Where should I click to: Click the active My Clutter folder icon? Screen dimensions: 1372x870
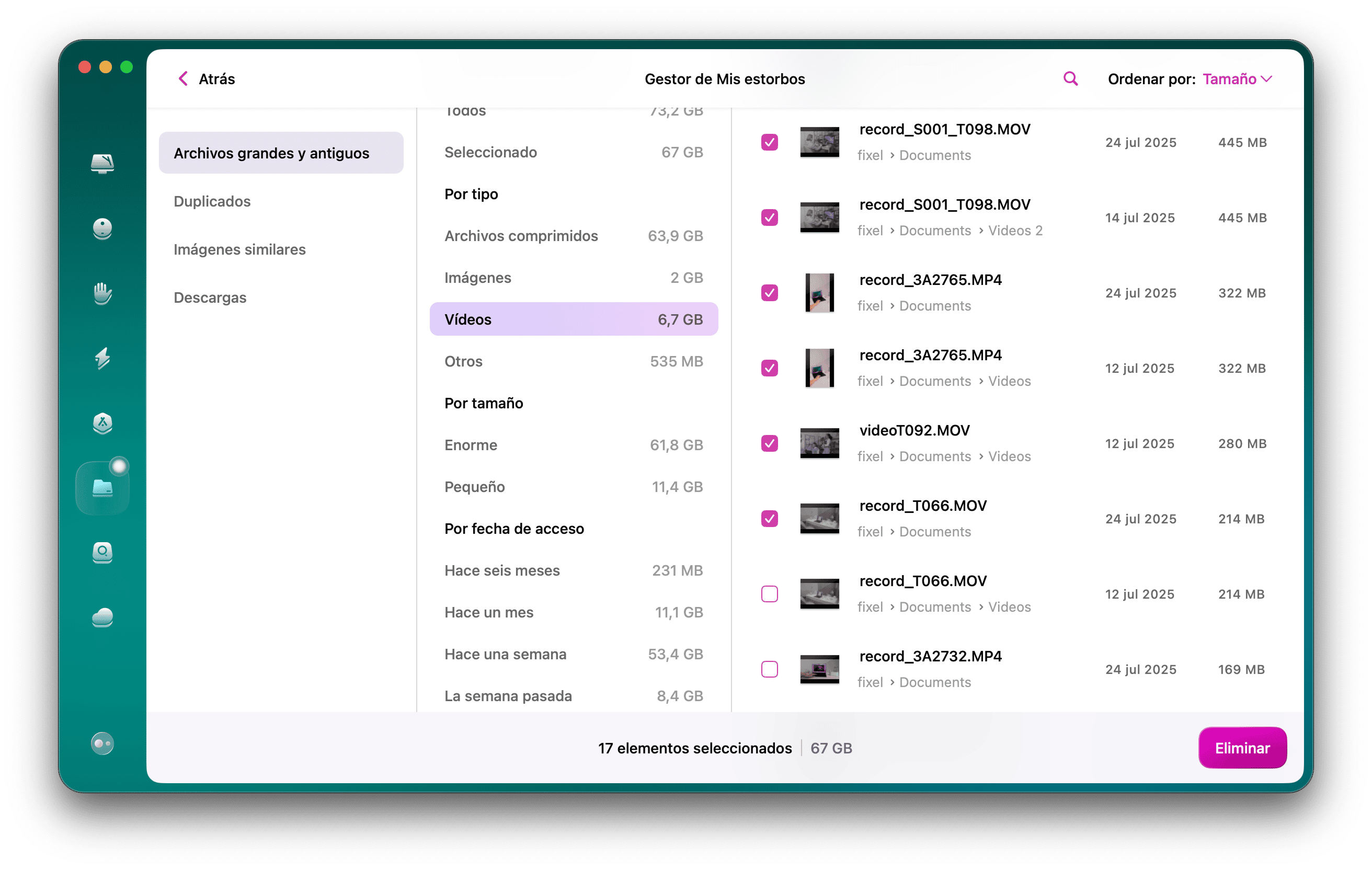coord(102,487)
